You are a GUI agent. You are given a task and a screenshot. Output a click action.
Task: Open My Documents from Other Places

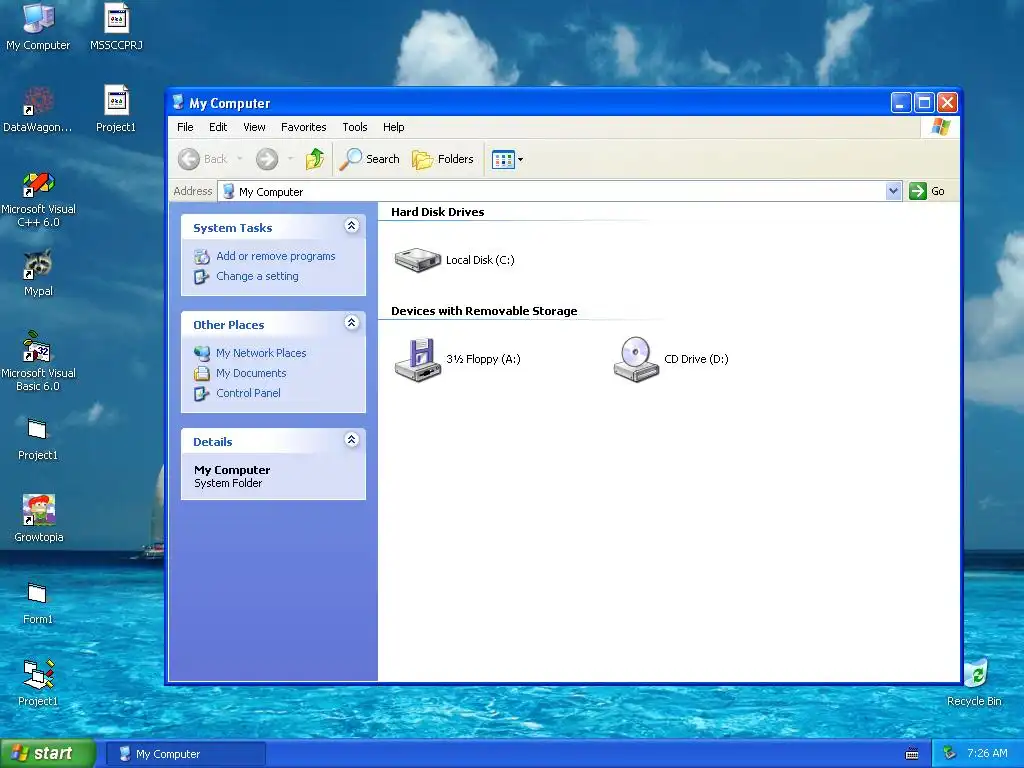pyautogui.click(x=251, y=373)
